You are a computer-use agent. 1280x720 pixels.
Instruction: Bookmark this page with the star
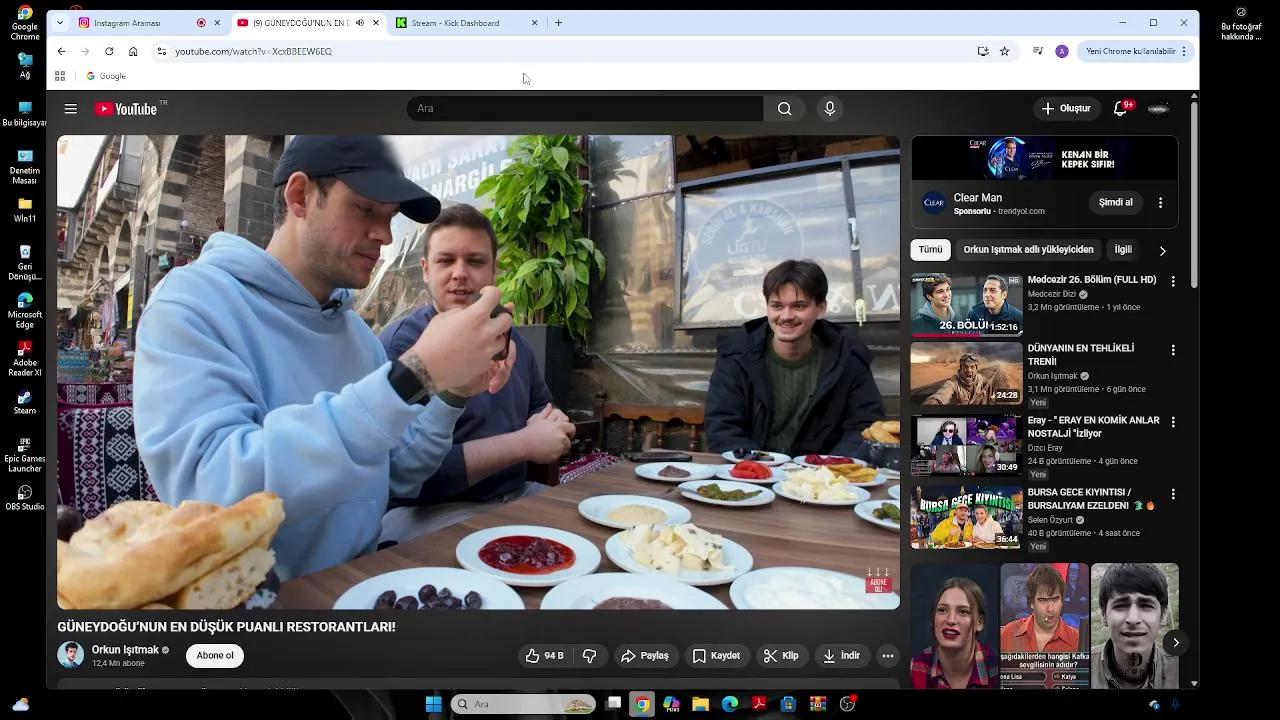click(x=1005, y=51)
